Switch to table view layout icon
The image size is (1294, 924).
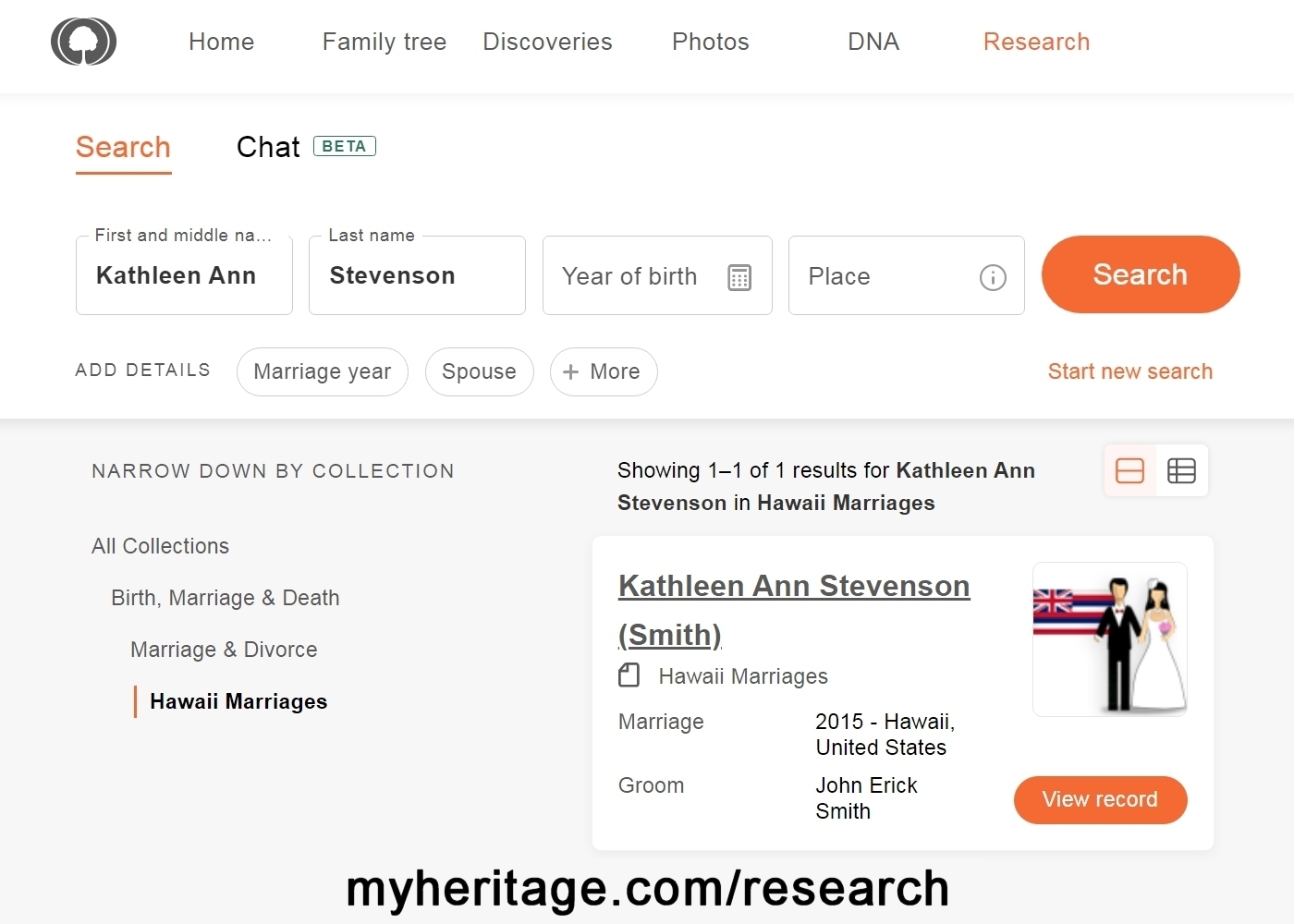[x=1181, y=470]
